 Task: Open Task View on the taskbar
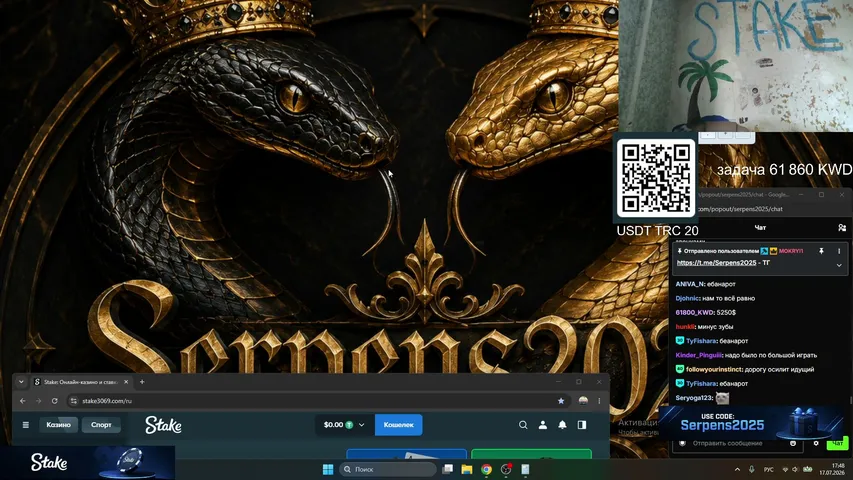click(448, 469)
